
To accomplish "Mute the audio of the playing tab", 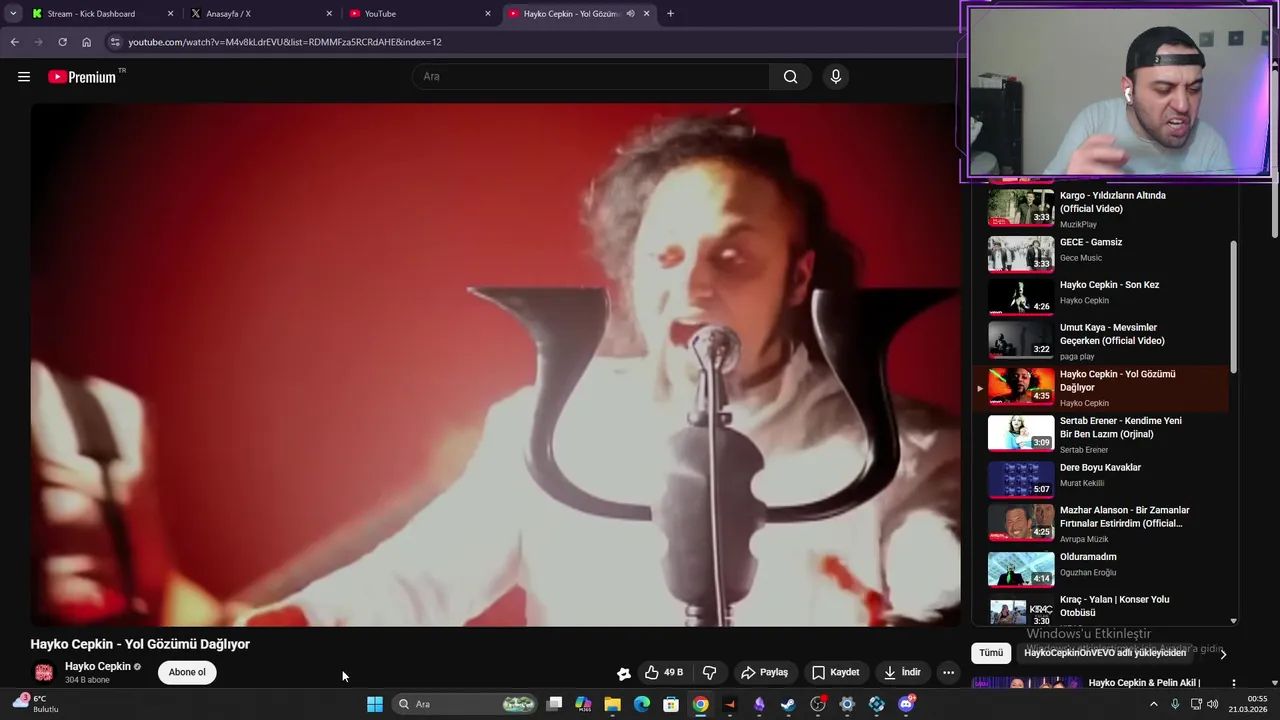I will pyautogui.click(x=630, y=14).
